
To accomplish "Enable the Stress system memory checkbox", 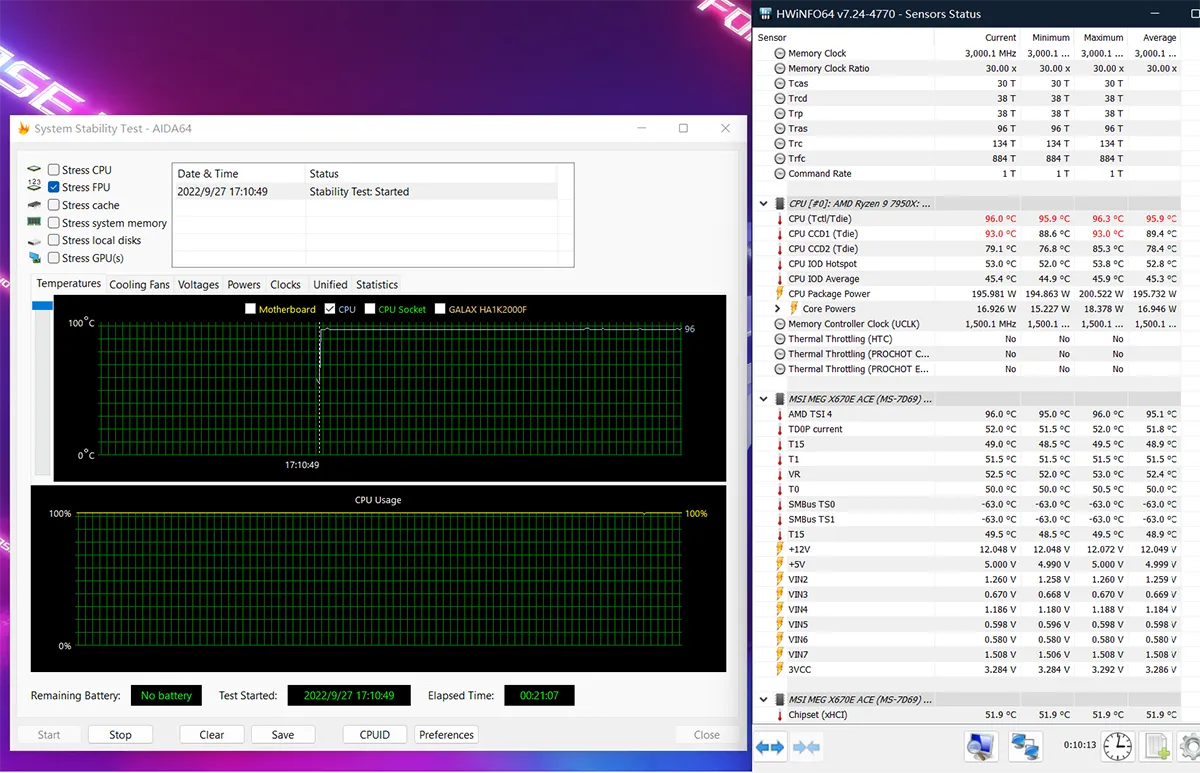I will click(x=54, y=223).
